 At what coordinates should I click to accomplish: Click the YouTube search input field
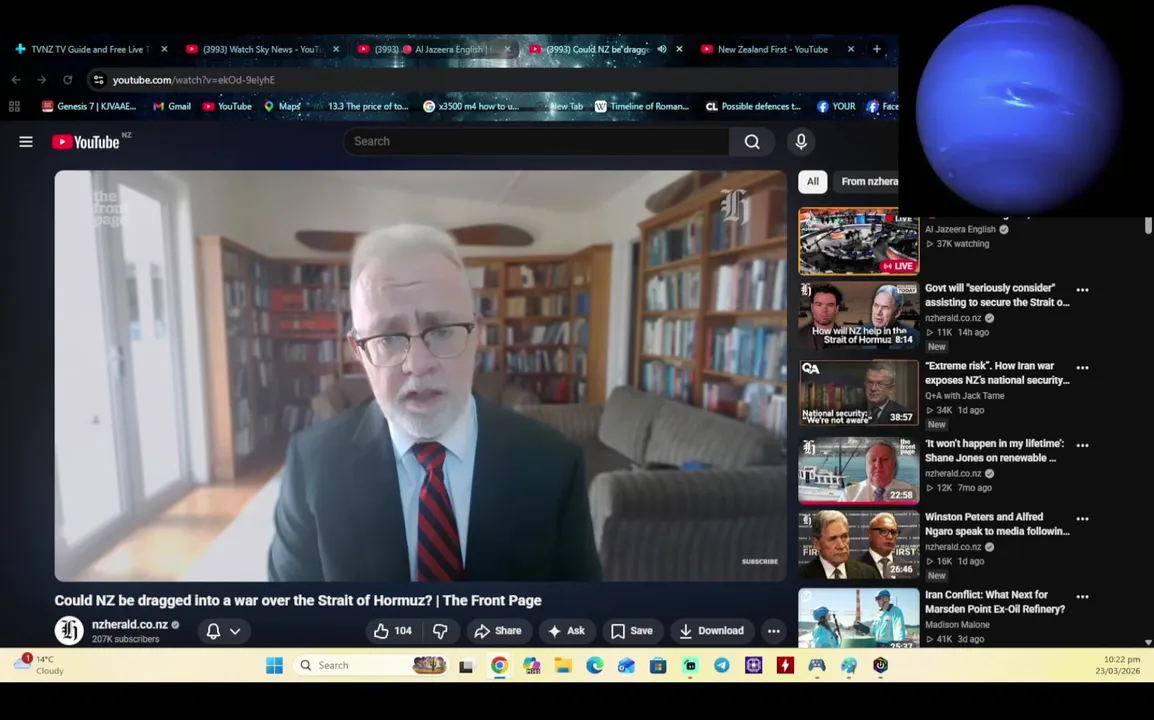click(536, 141)
